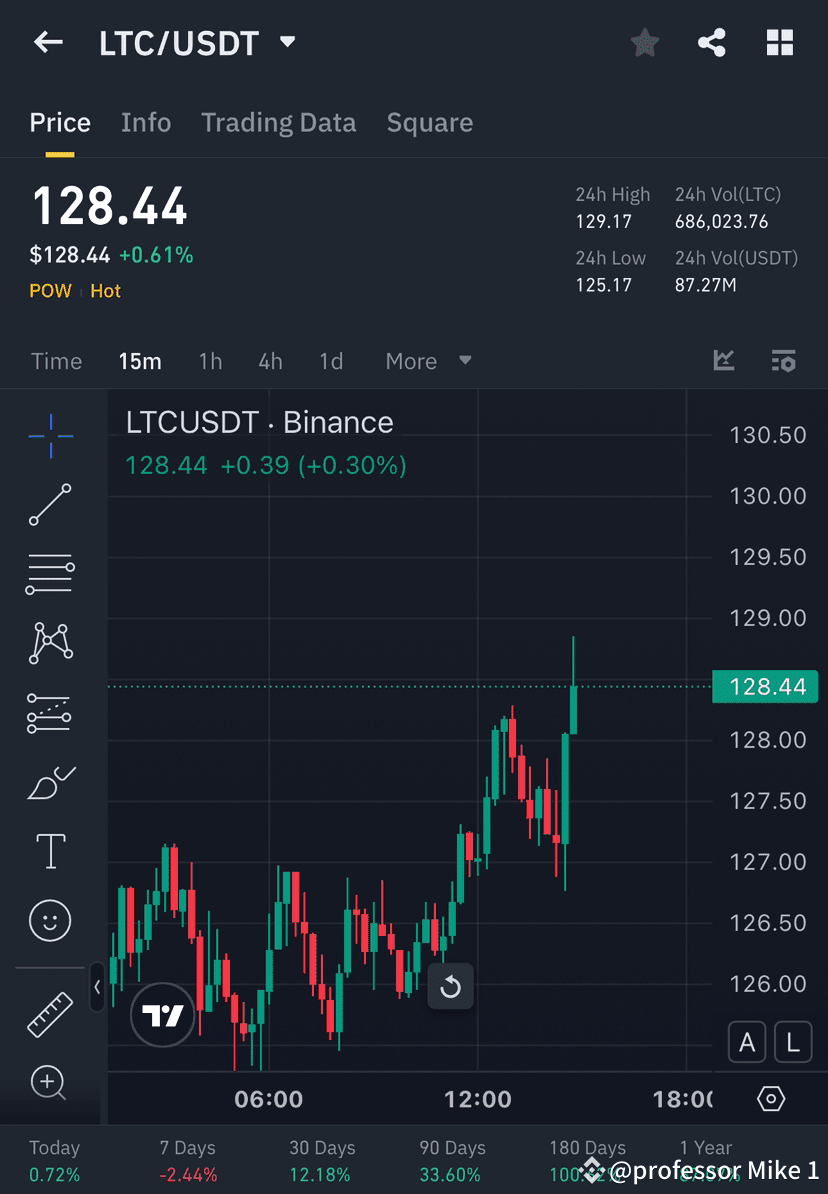Toggle the A chart mode button
828x1194 pixels.
[747, 1042]
